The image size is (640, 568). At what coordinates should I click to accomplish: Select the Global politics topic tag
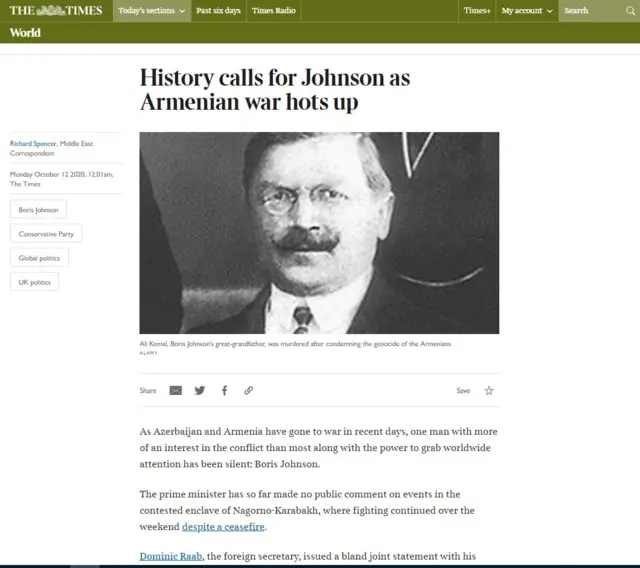[40, 258]
